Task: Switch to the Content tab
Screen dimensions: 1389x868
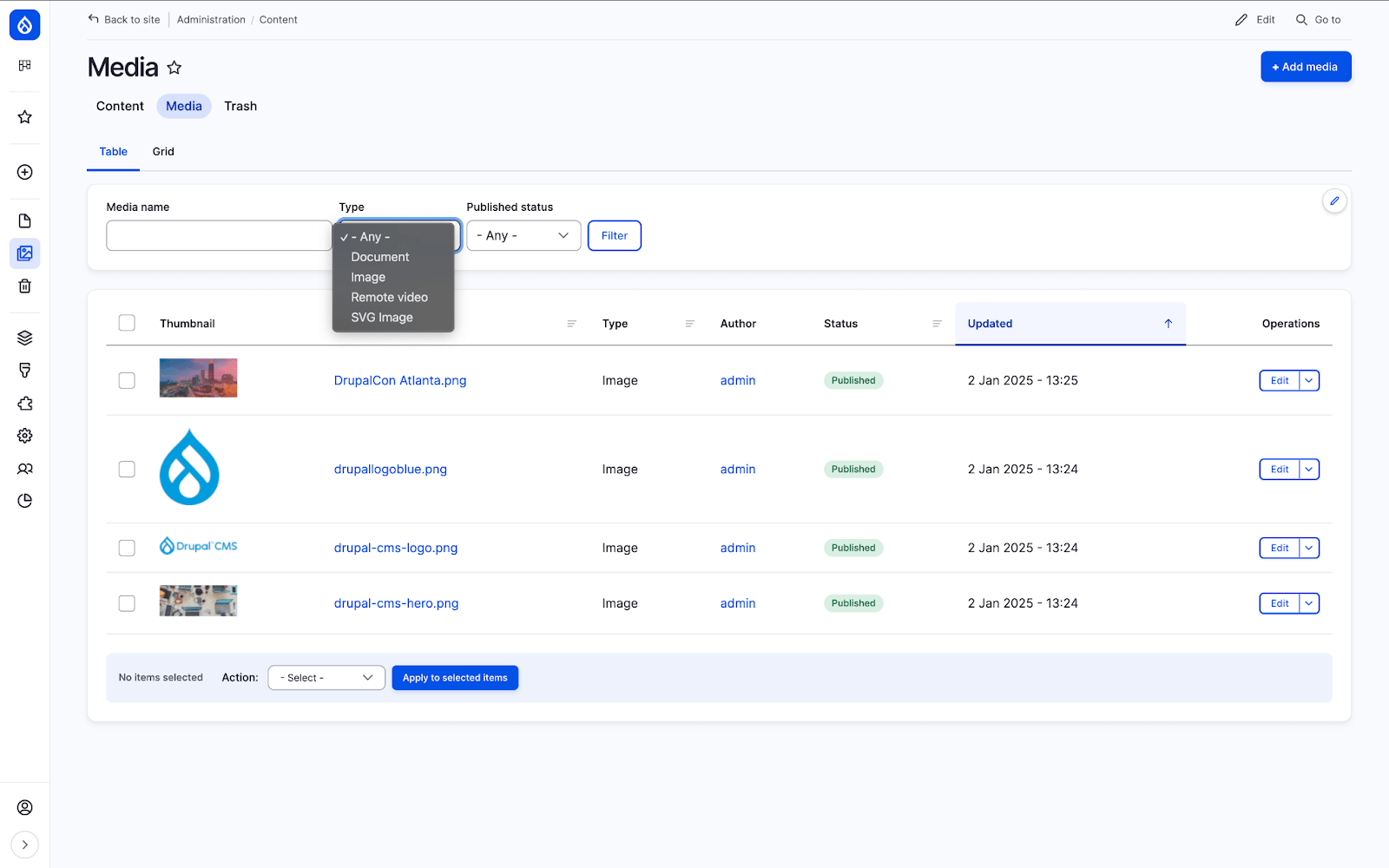Action: pos(120,106)
